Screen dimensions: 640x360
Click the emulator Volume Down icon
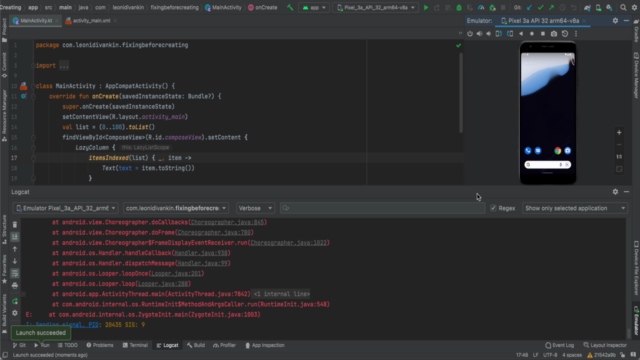tap(489, 34)
